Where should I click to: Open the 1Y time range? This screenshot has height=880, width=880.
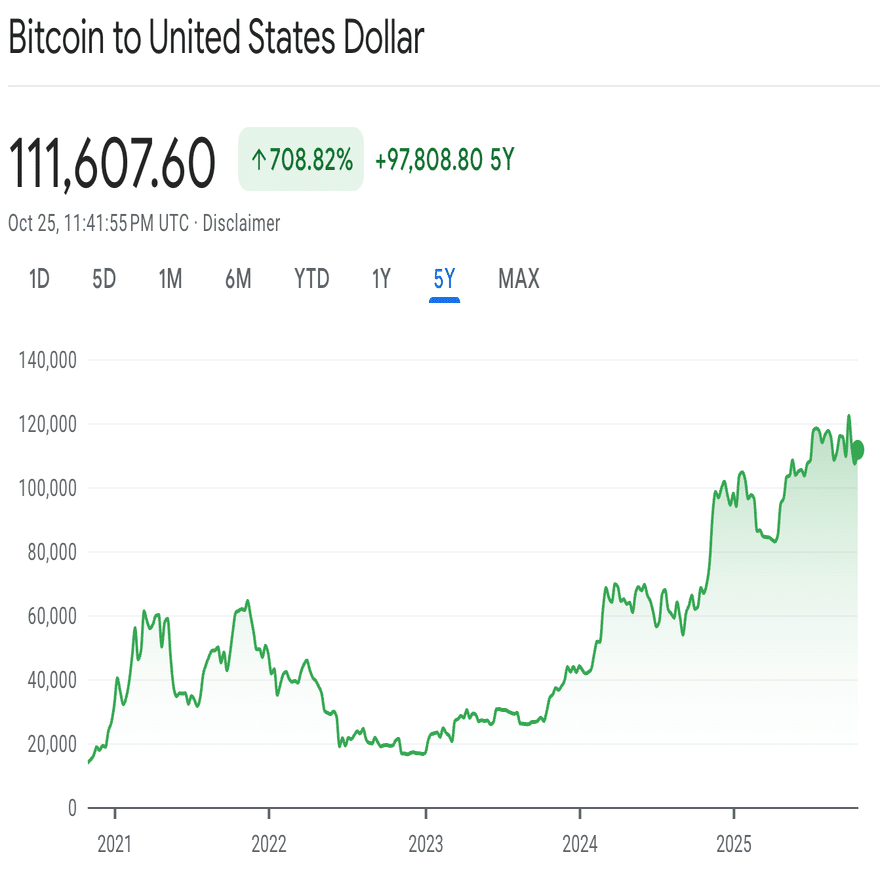pyautogui.click(x=381, y=279)
